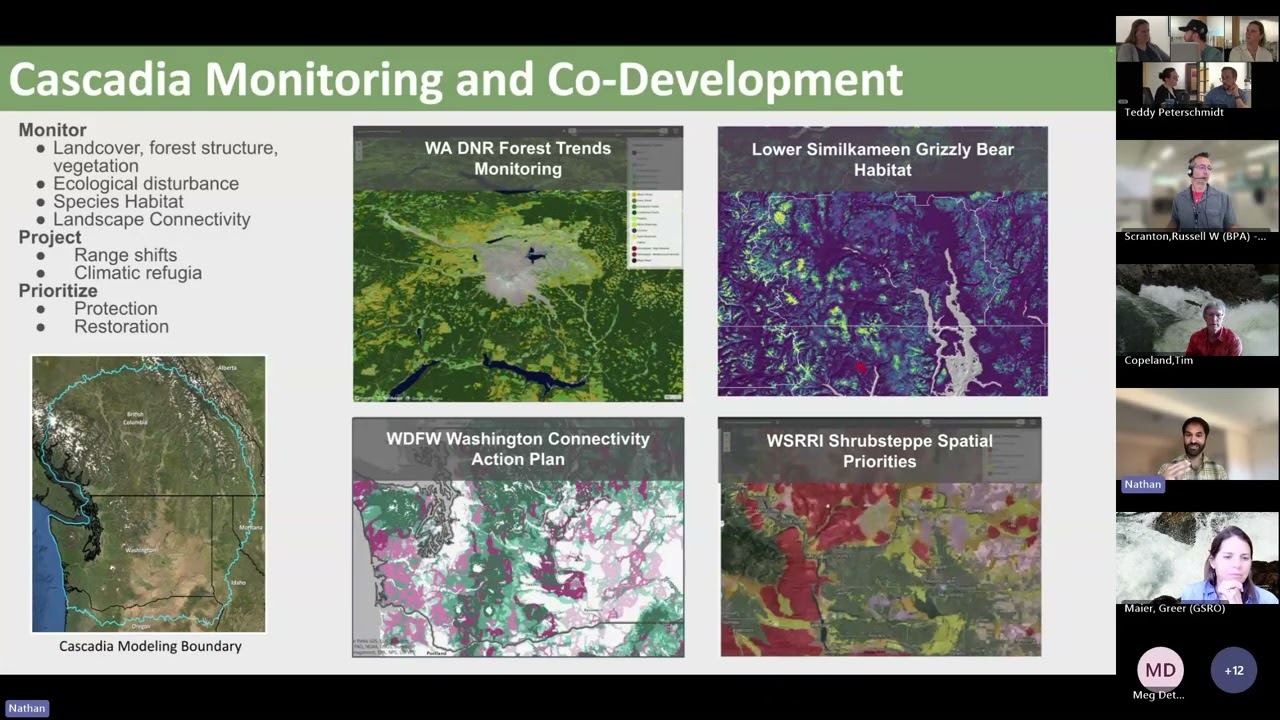Click the WA DNR Forest Trends Monitoring map
Viewport: 1280px width, 720px height.
pyautogui.click(x=518, y=264)
